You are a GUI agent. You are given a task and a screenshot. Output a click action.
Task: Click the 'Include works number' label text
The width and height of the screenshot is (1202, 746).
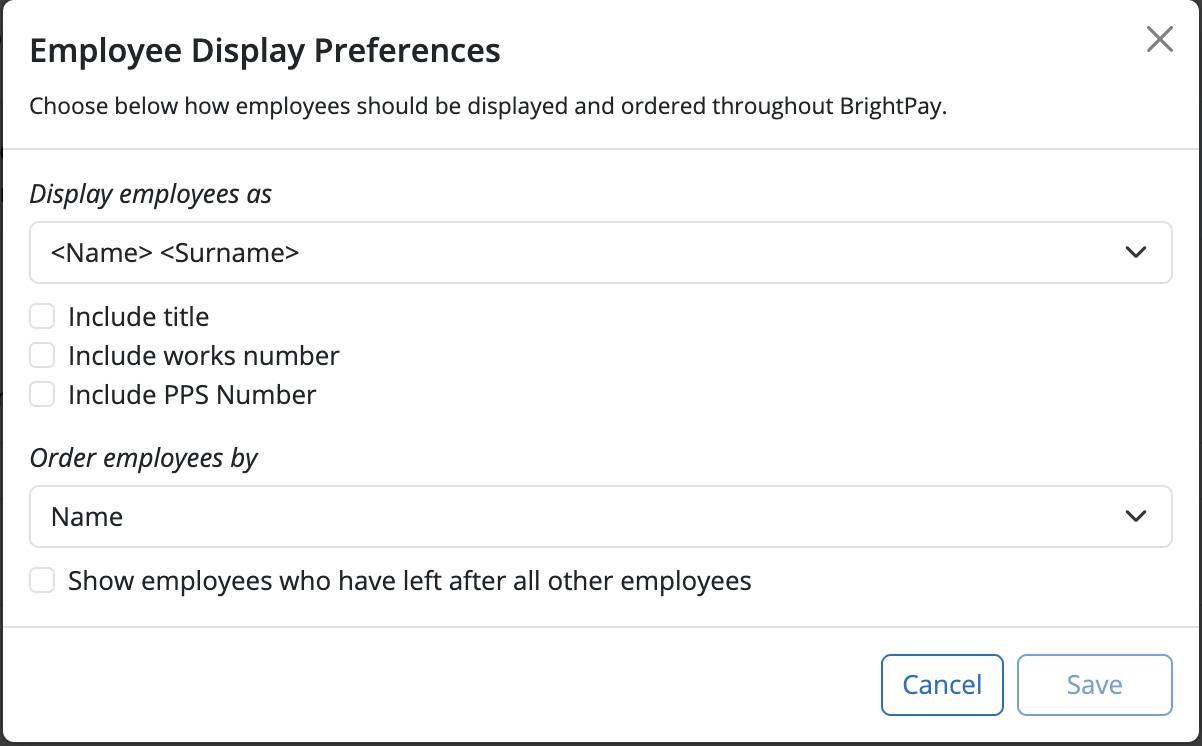click(204, 355)
